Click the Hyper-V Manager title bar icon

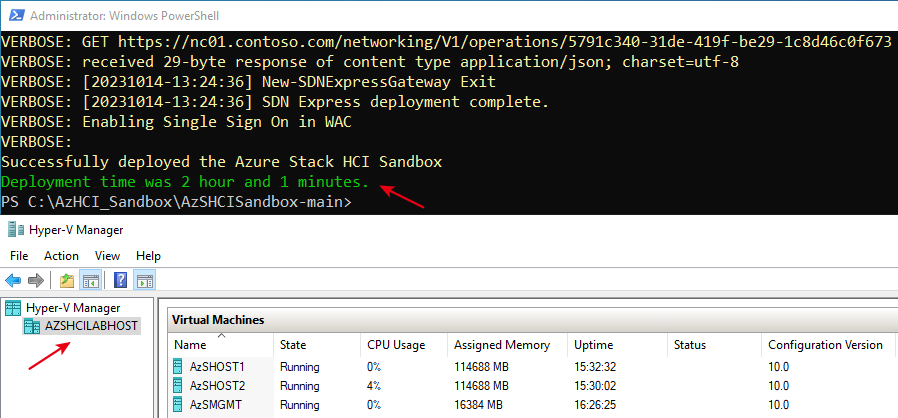[x=12, y=230]
